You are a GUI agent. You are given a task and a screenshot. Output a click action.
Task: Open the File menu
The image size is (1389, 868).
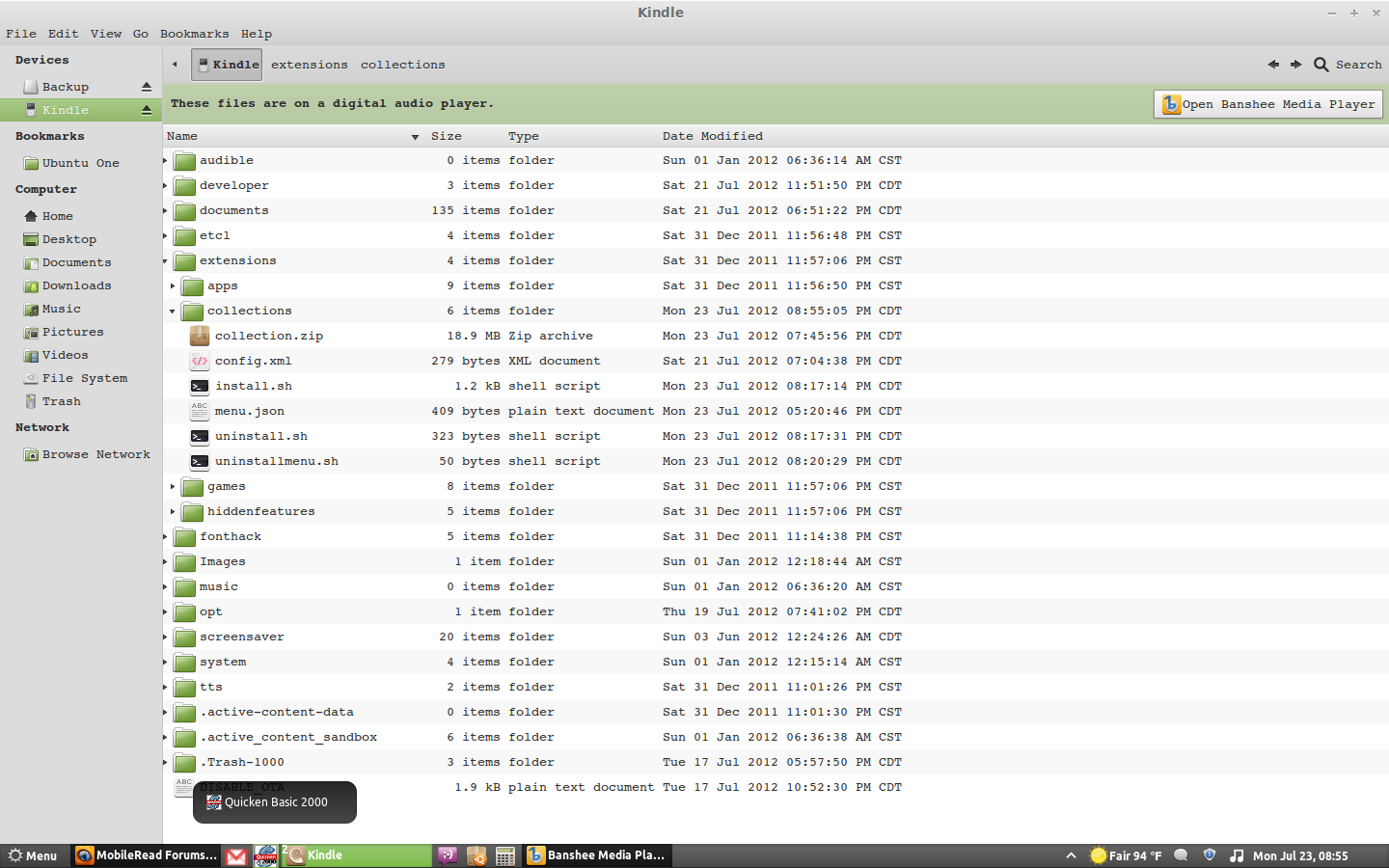click(x=21, y=34)
